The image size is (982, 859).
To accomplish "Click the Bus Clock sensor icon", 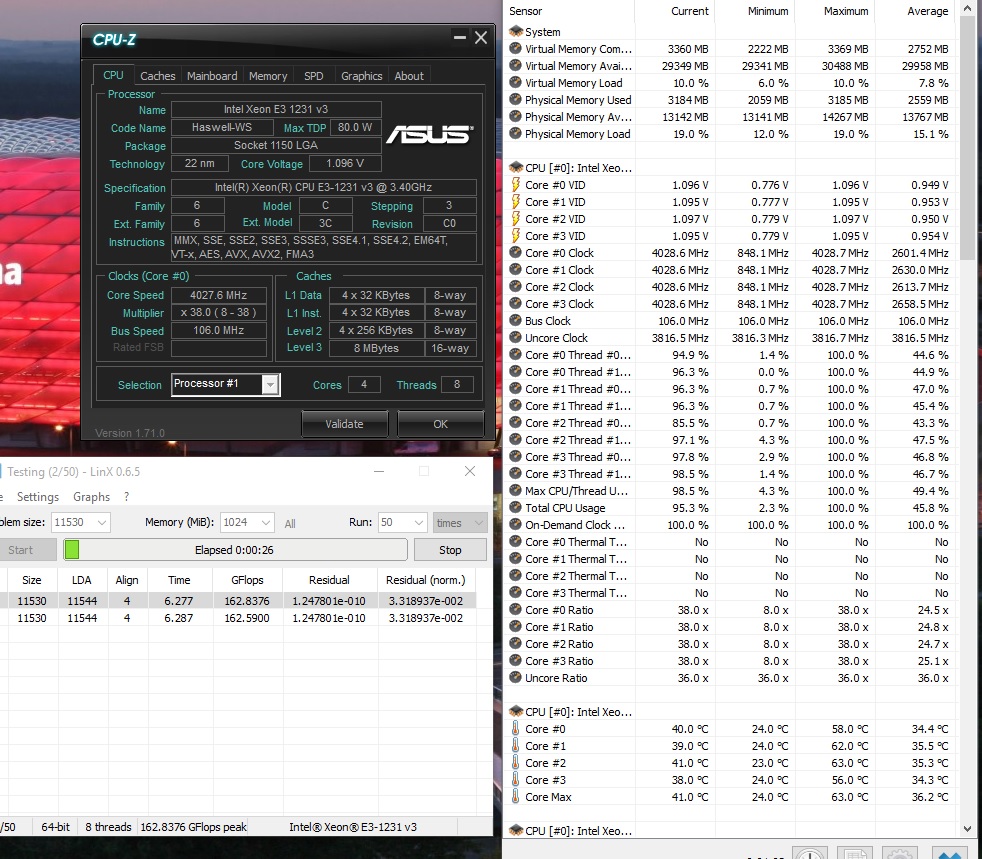I will tap(515, 320).
